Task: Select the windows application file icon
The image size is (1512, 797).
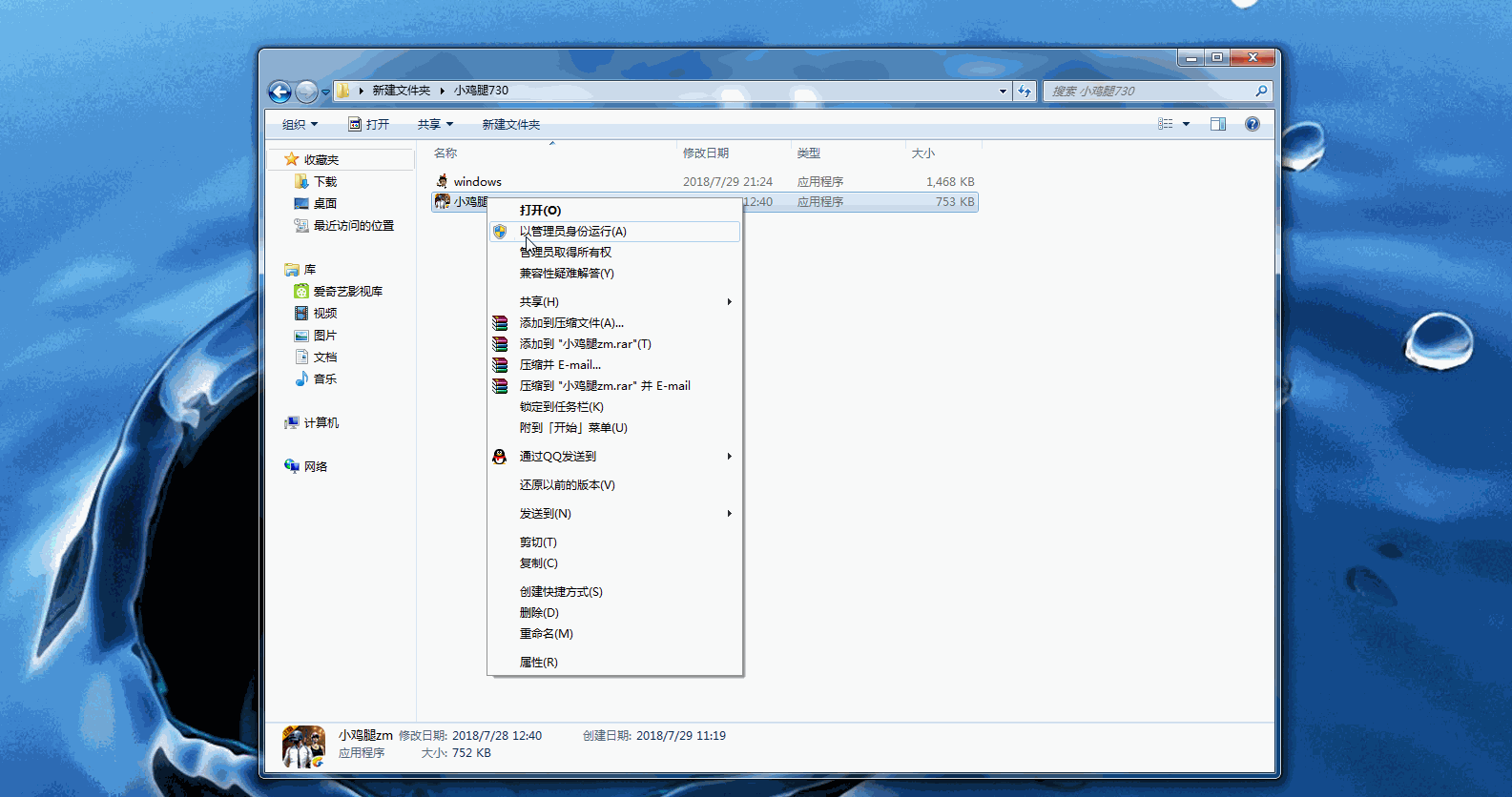Action: click(442, 181)
